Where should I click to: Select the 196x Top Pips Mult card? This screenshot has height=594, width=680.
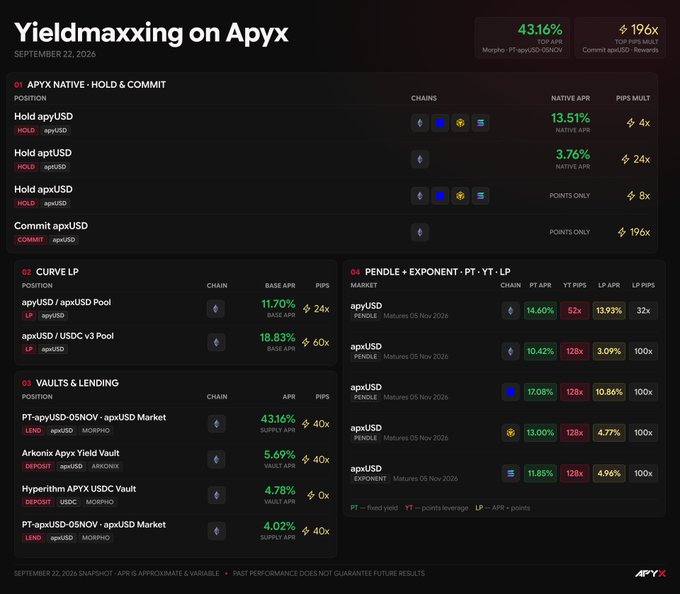(620, 38)
